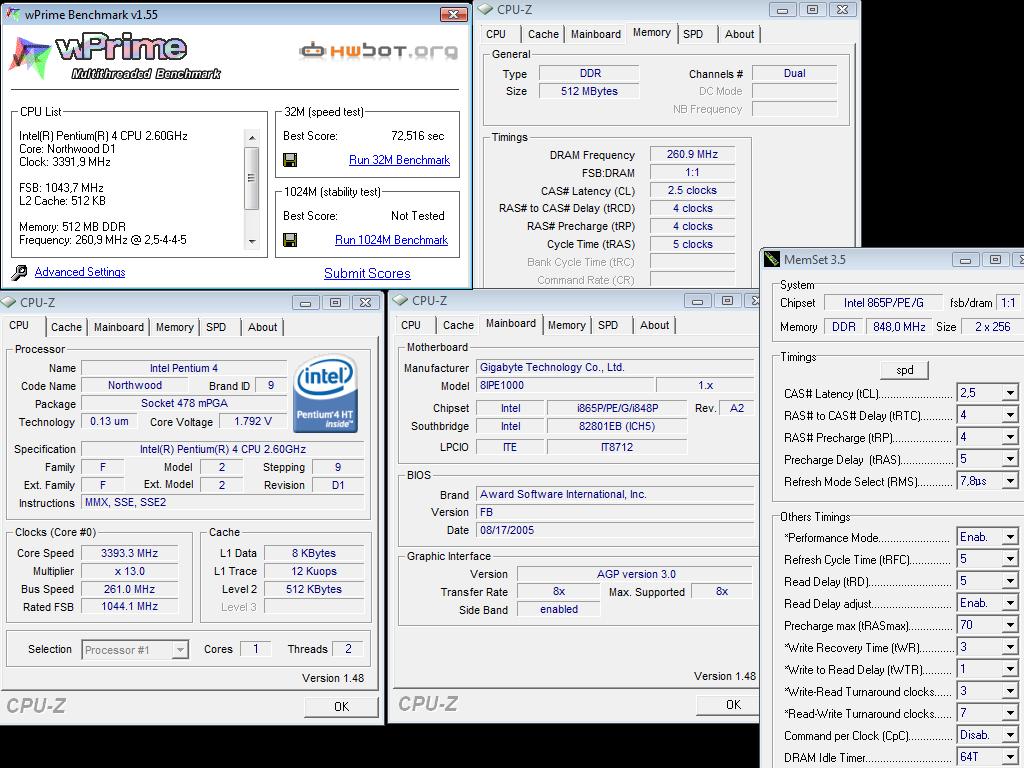This screenshot has height=768, width=1024.
Task: Click the CPU-Z memory window title icon
Action: (485, 10)
